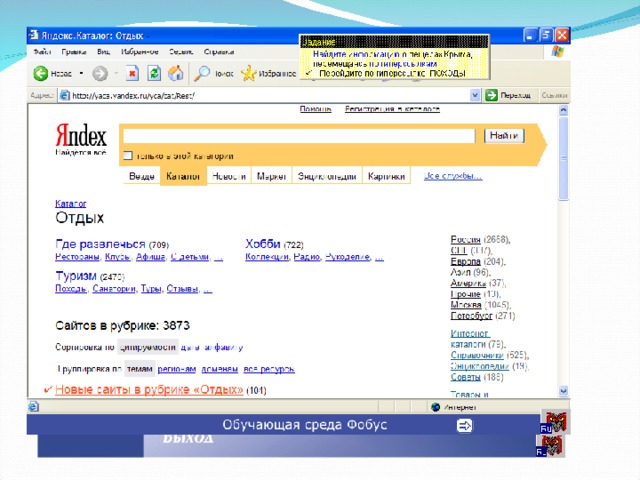The height and width of the screenshot is (480, 640).
Task: Open the Рестораны link
Action: [77, 257]
